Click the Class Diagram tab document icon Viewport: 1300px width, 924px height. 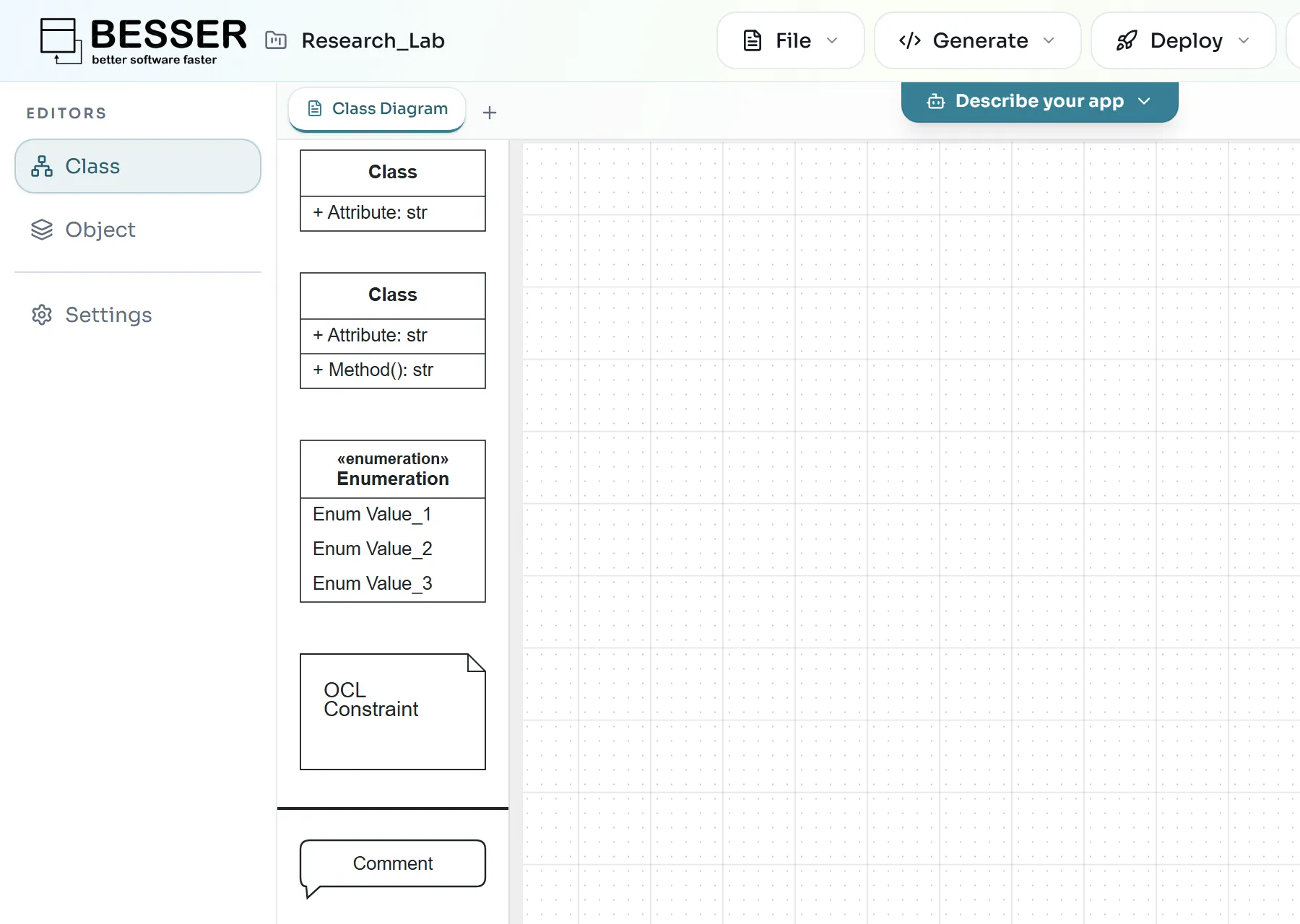click(x=315, y=108)
